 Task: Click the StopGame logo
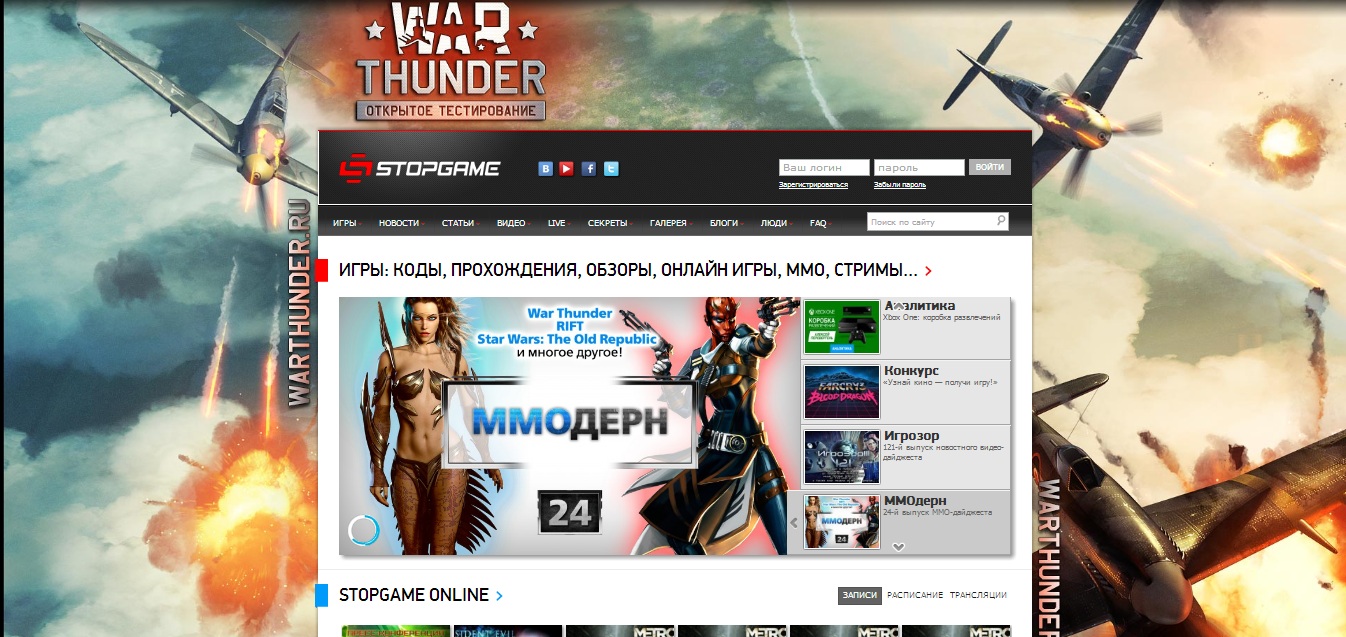[x=419, y=169]
